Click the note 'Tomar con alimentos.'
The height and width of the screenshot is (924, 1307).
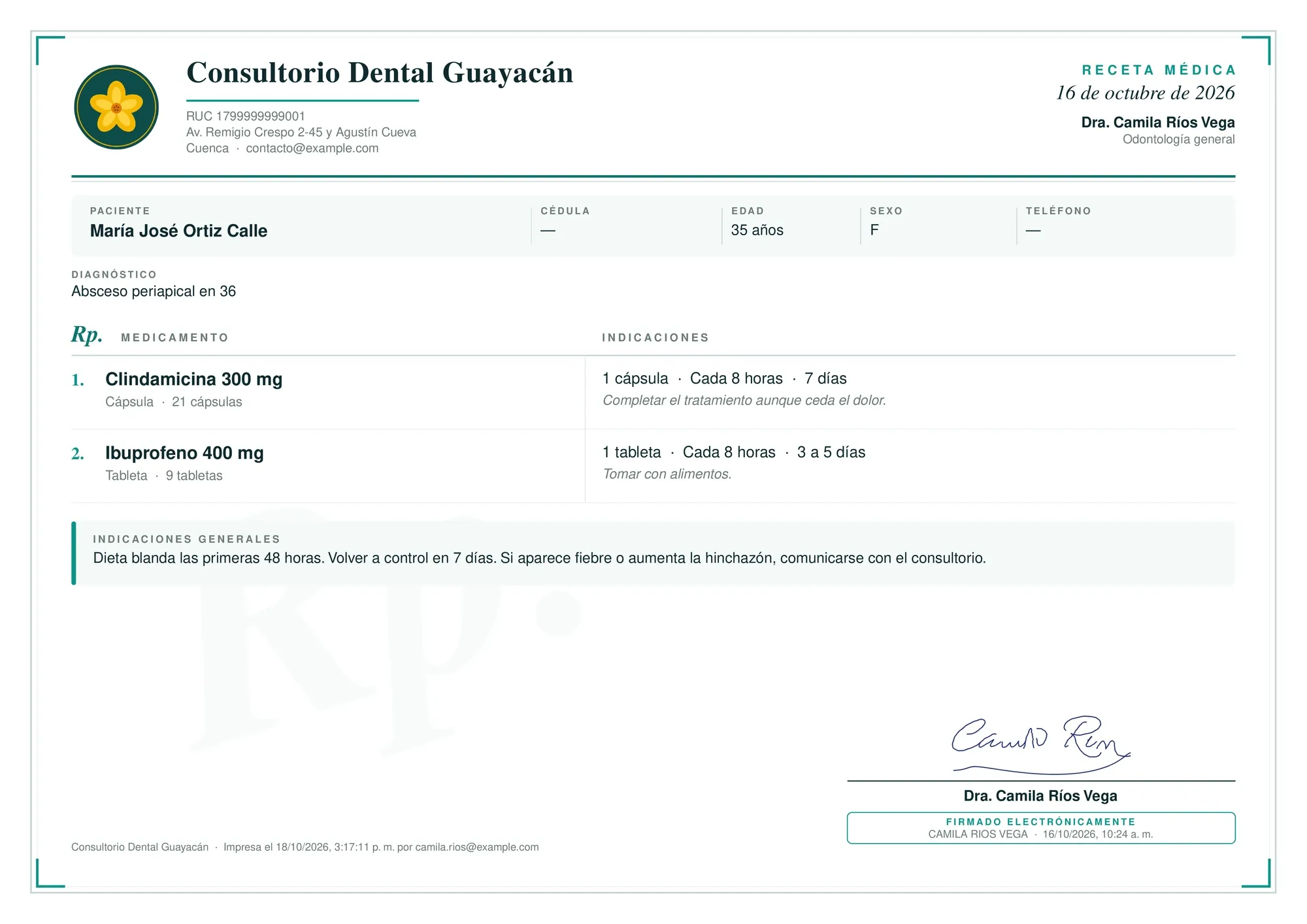click(667, 474)
